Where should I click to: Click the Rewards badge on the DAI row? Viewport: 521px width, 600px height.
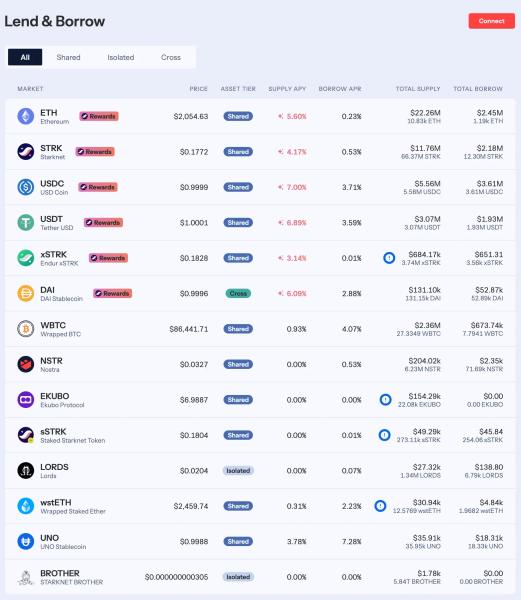pos(112,293)
